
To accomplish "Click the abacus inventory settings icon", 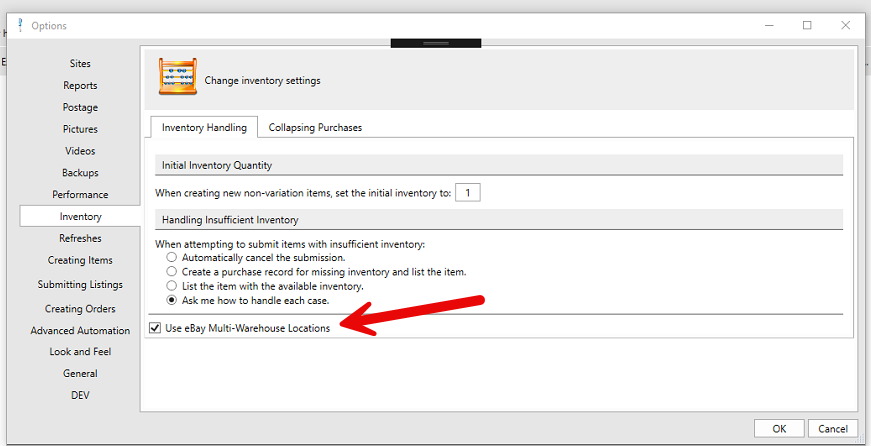I will (177, 79).
